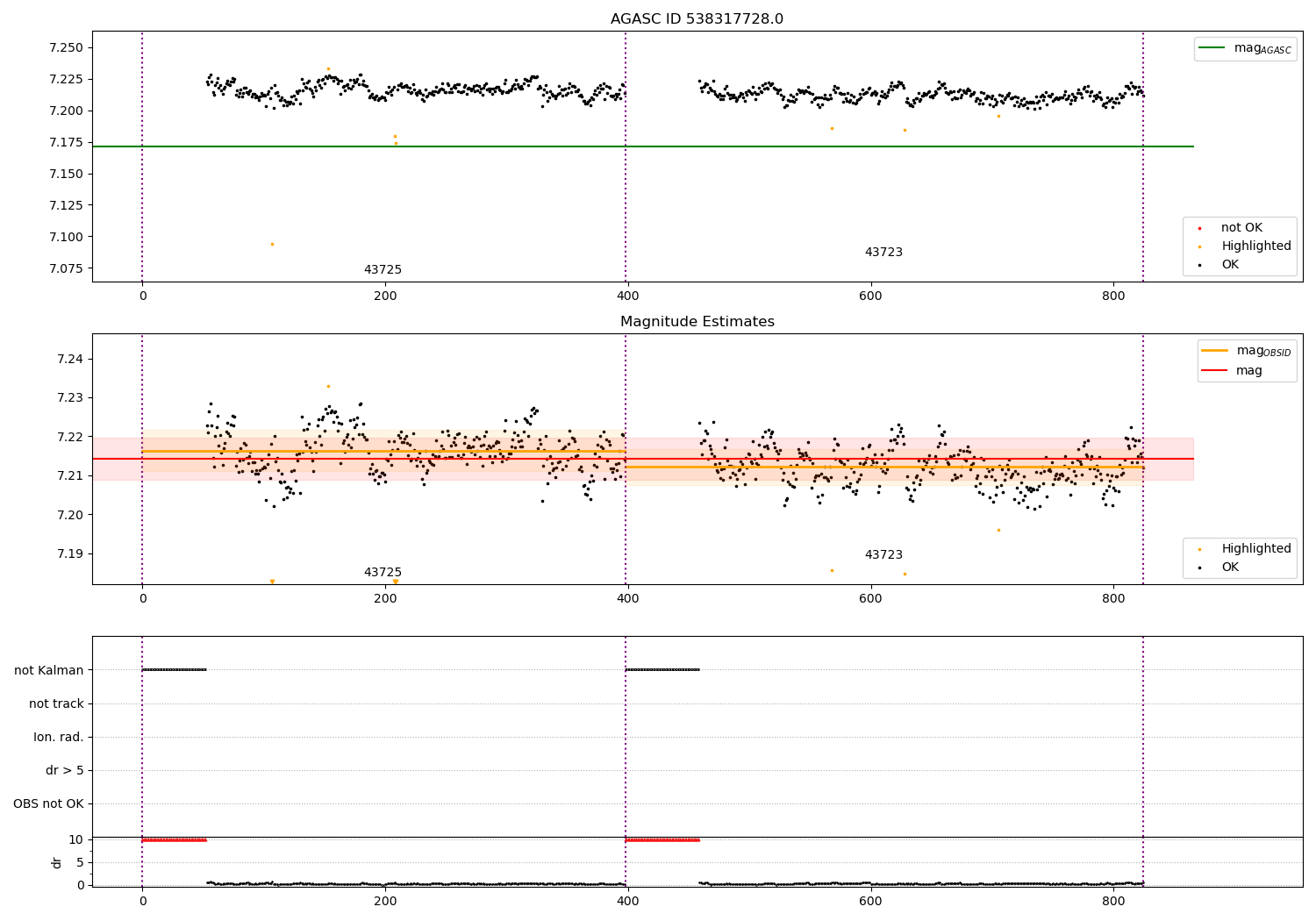
Task: Click y-tick 7.19 in middle plot
Action: pos(70,553)
